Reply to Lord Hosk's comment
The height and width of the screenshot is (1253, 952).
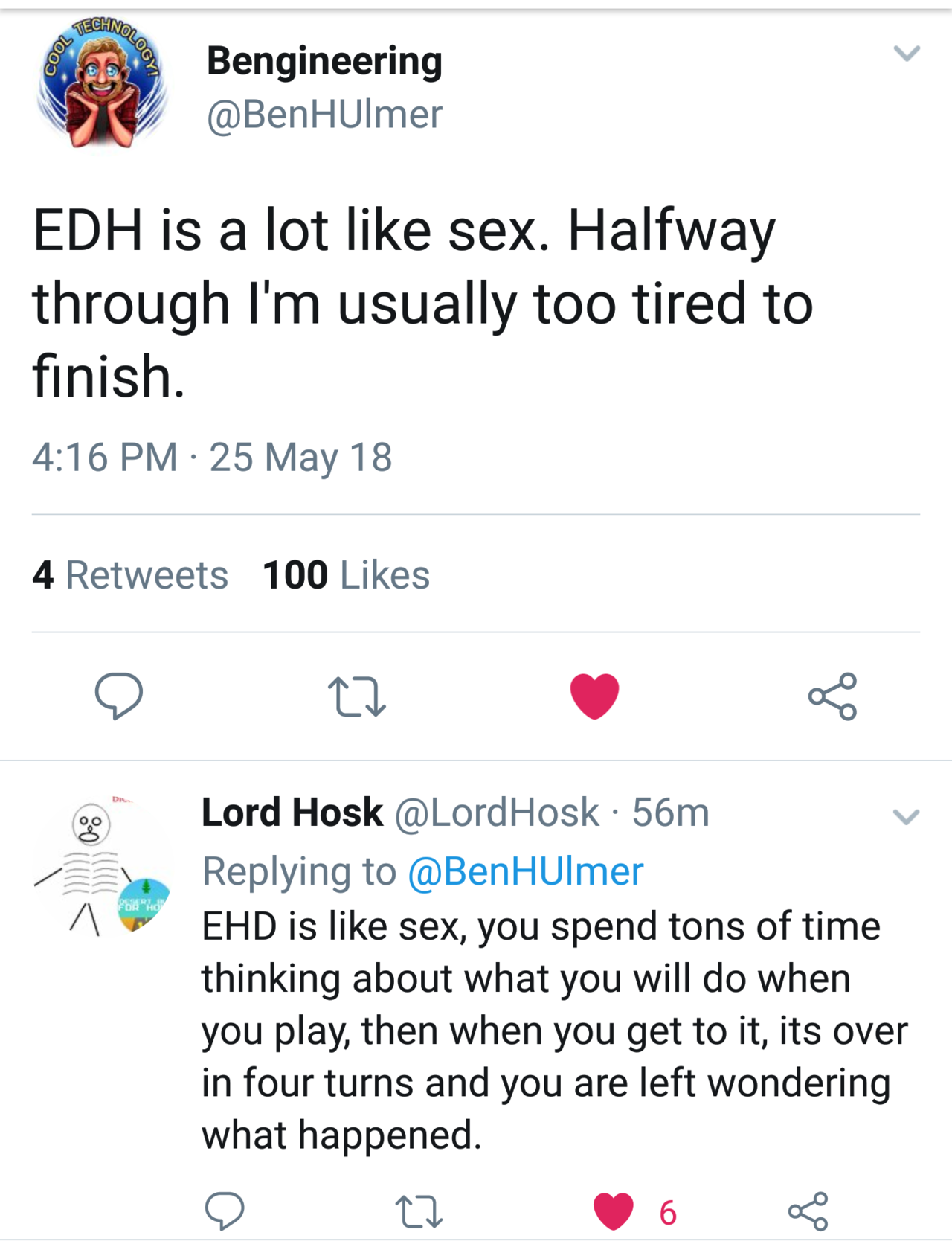tap(224, 1211)
